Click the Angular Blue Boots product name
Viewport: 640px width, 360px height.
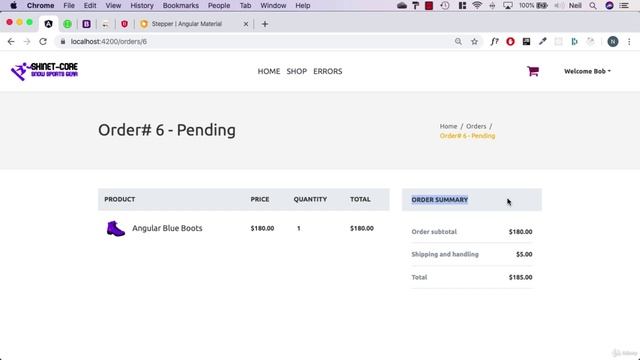click(x=167, y=228)
